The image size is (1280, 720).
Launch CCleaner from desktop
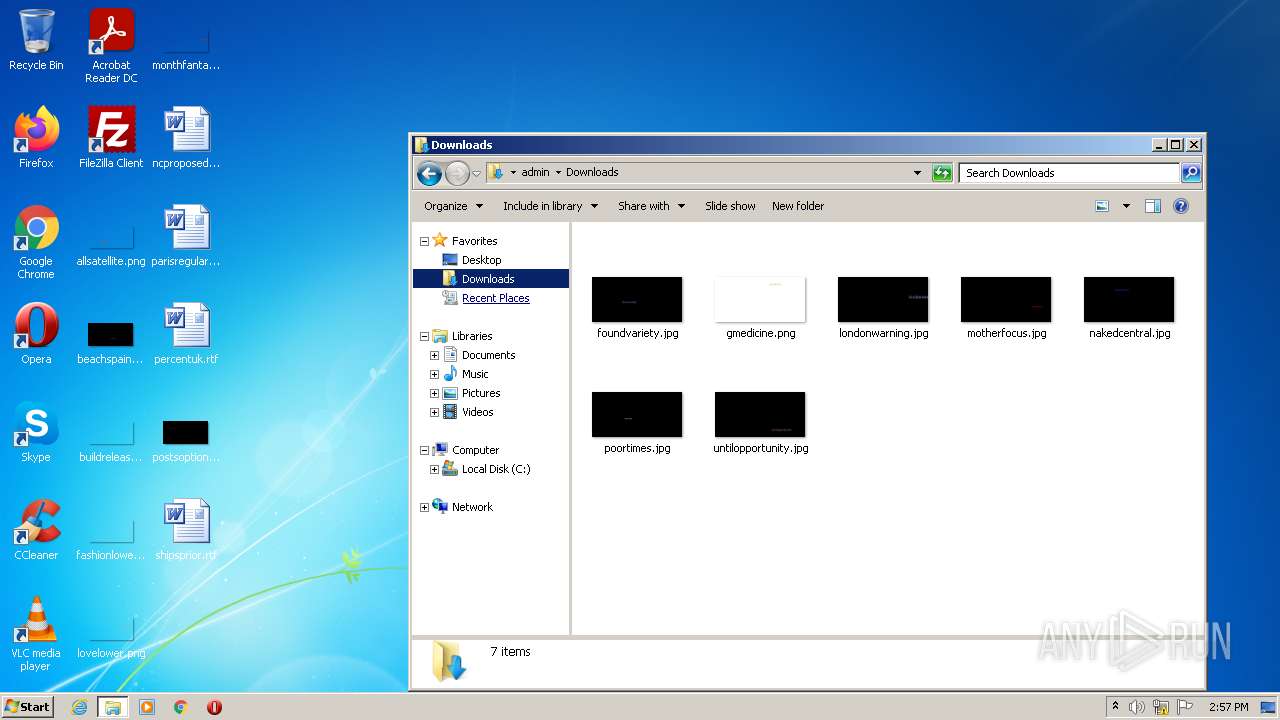tap(36, 530)
